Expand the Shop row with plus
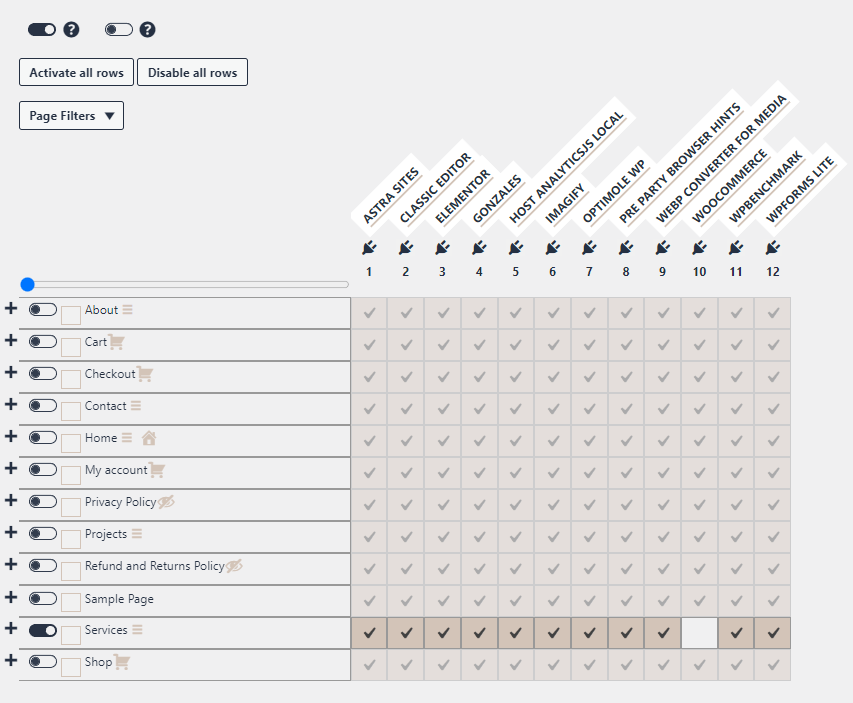The height and width of the screenshot is (703, 853). click(x=10, y=661)
